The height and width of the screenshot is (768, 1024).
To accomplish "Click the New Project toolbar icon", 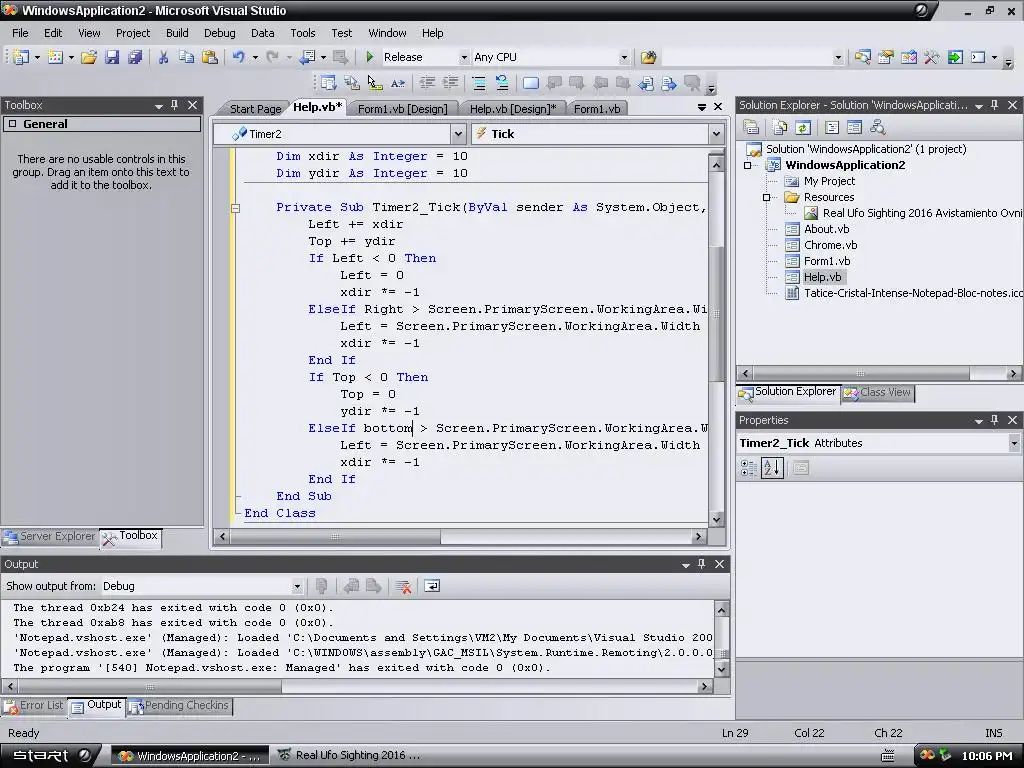I will pyautogui.click(x=21, y=57).
